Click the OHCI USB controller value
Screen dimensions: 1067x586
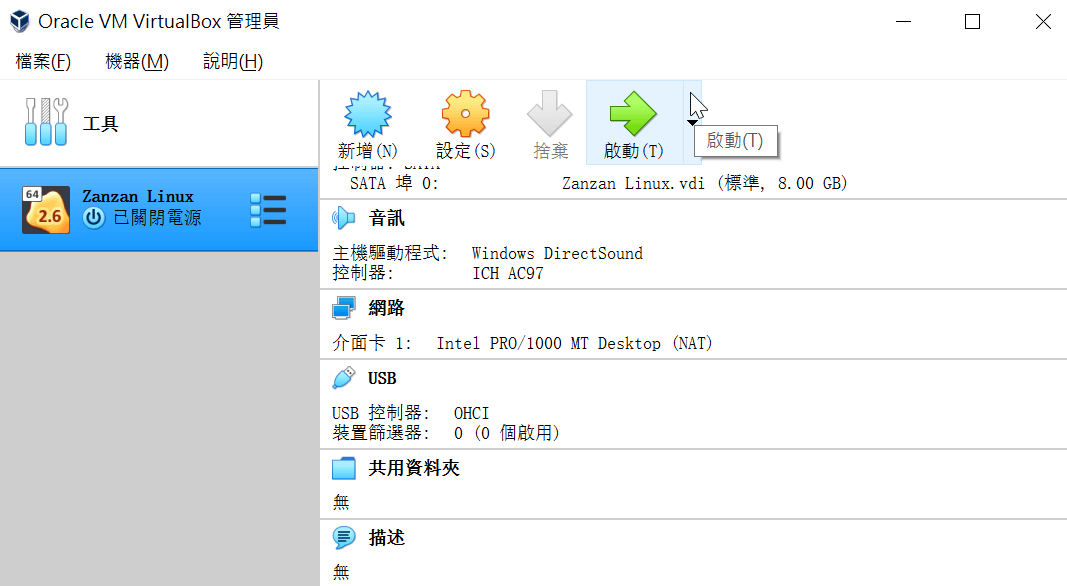471,413
